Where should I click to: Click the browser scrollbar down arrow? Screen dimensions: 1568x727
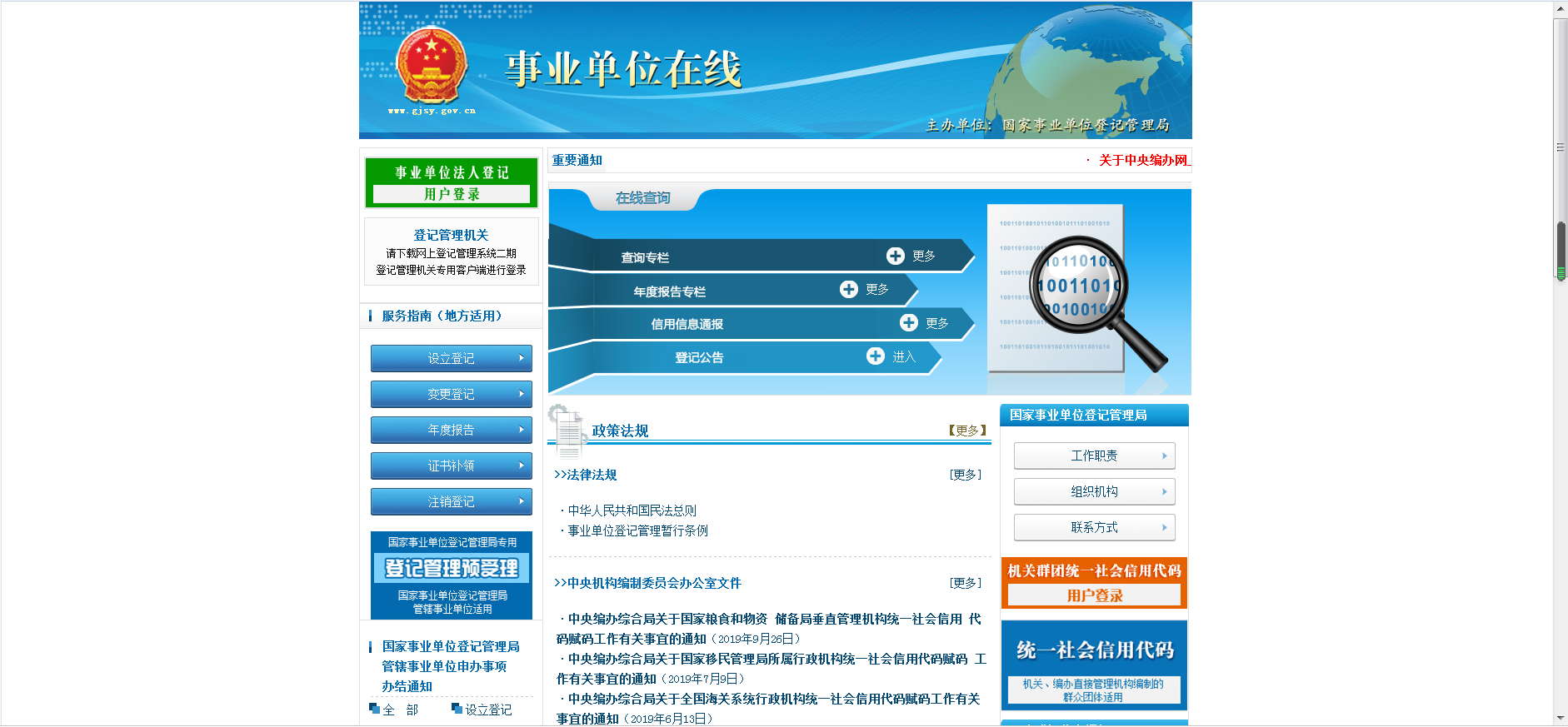pos(1561,718)
